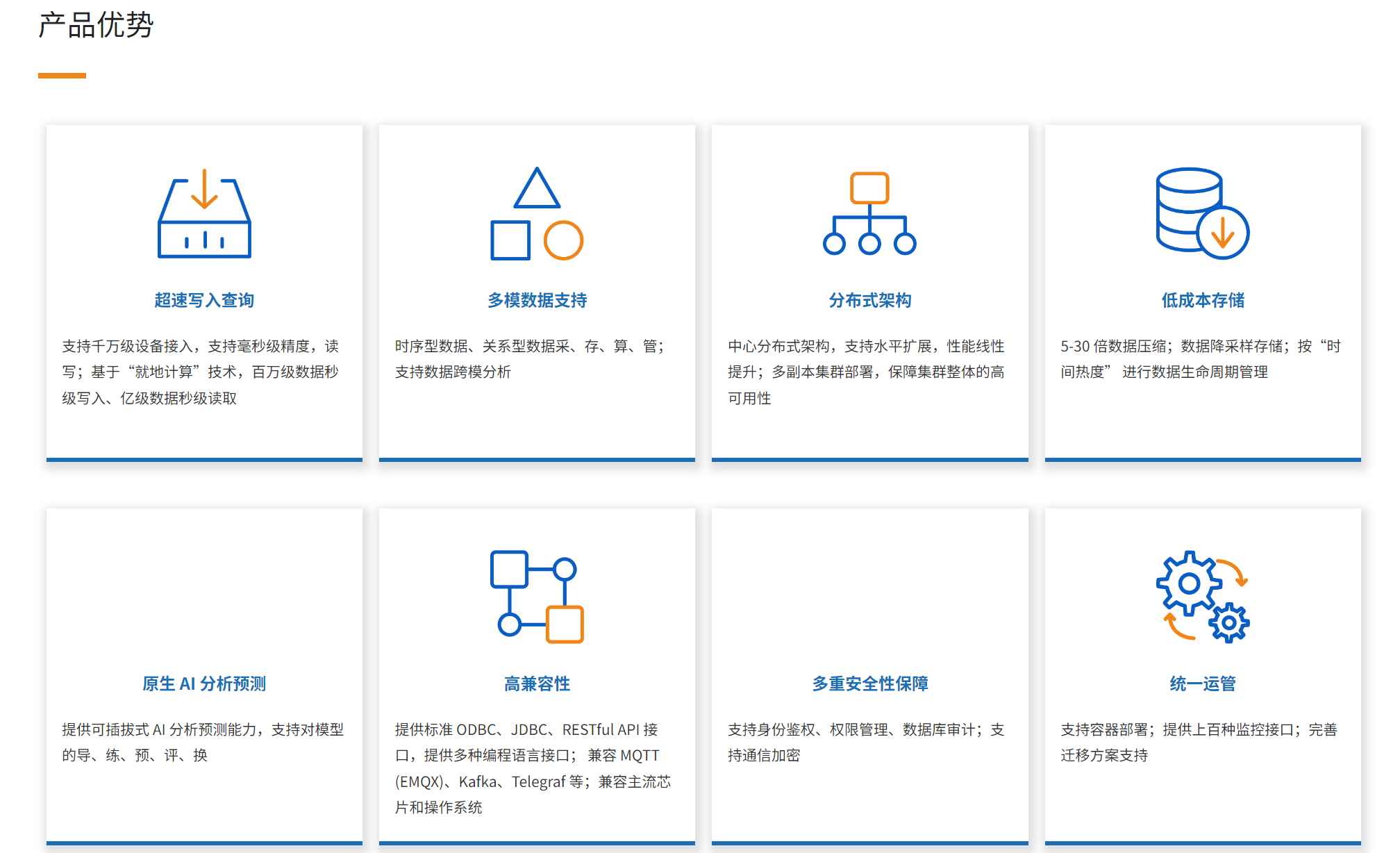Click the 高兼容性 heading
Screen dimensions: 1400x853
537,684
